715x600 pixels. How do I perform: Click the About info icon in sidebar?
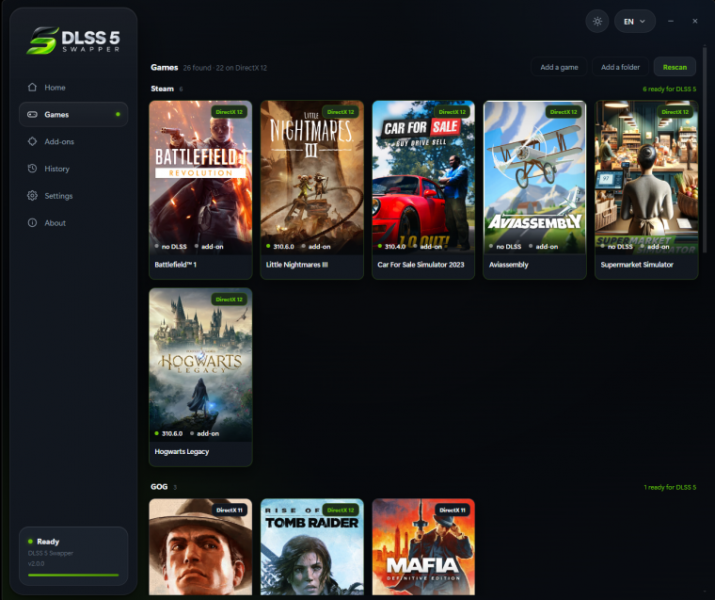(32, 223)
